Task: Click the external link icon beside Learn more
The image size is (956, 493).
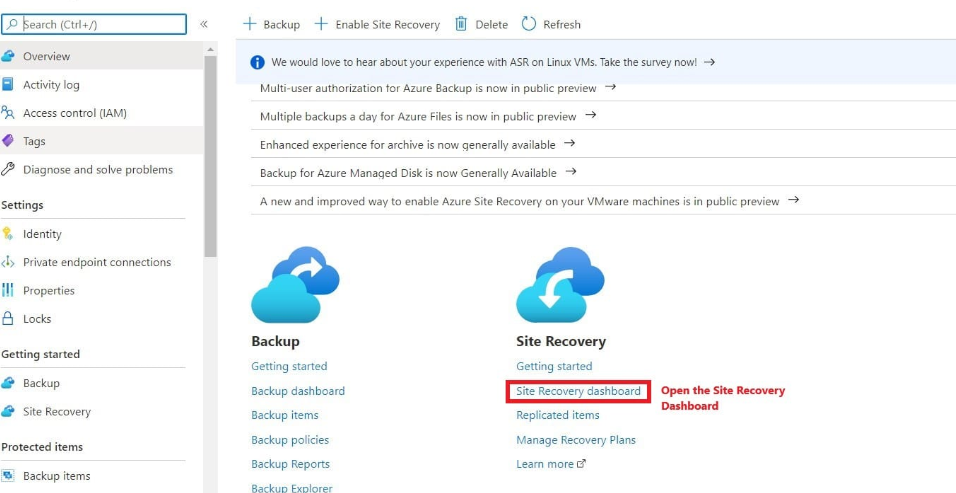Action: click(581, 464)
